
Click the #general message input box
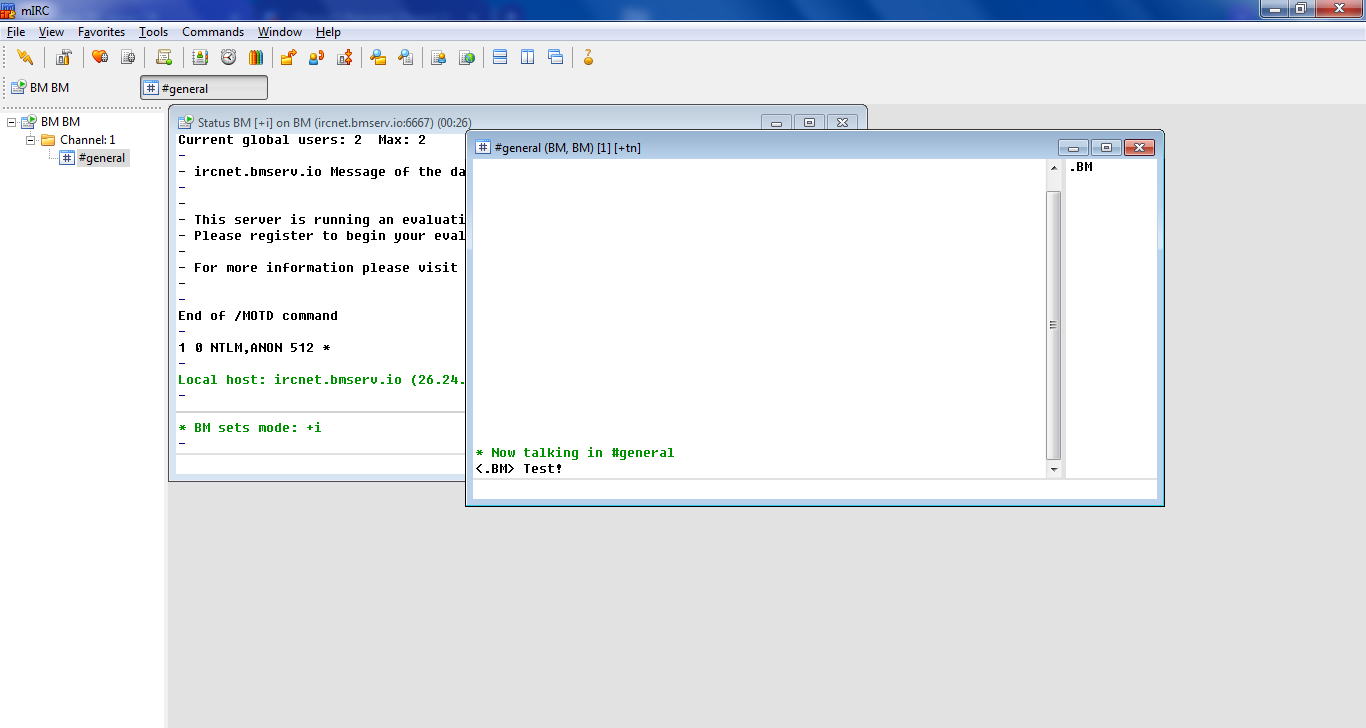(x=814, y=489)
